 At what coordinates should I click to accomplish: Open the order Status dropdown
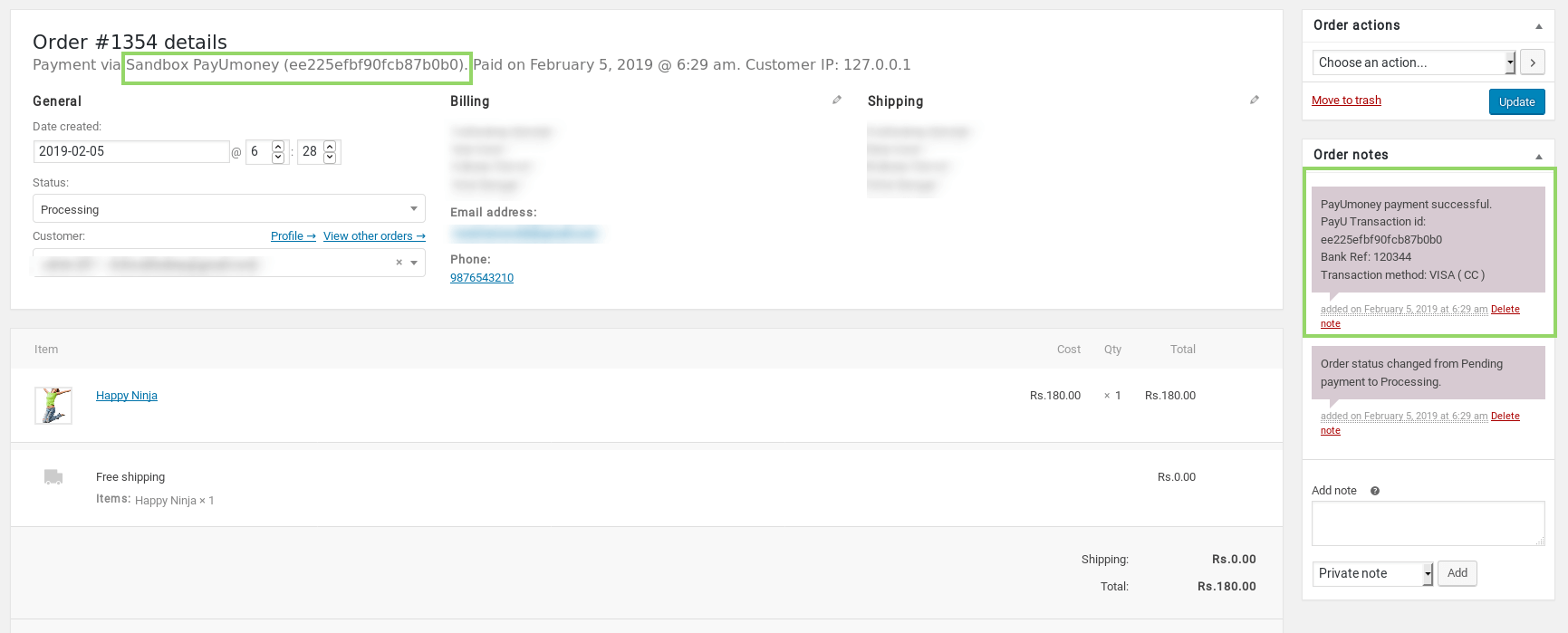[228, 209]
